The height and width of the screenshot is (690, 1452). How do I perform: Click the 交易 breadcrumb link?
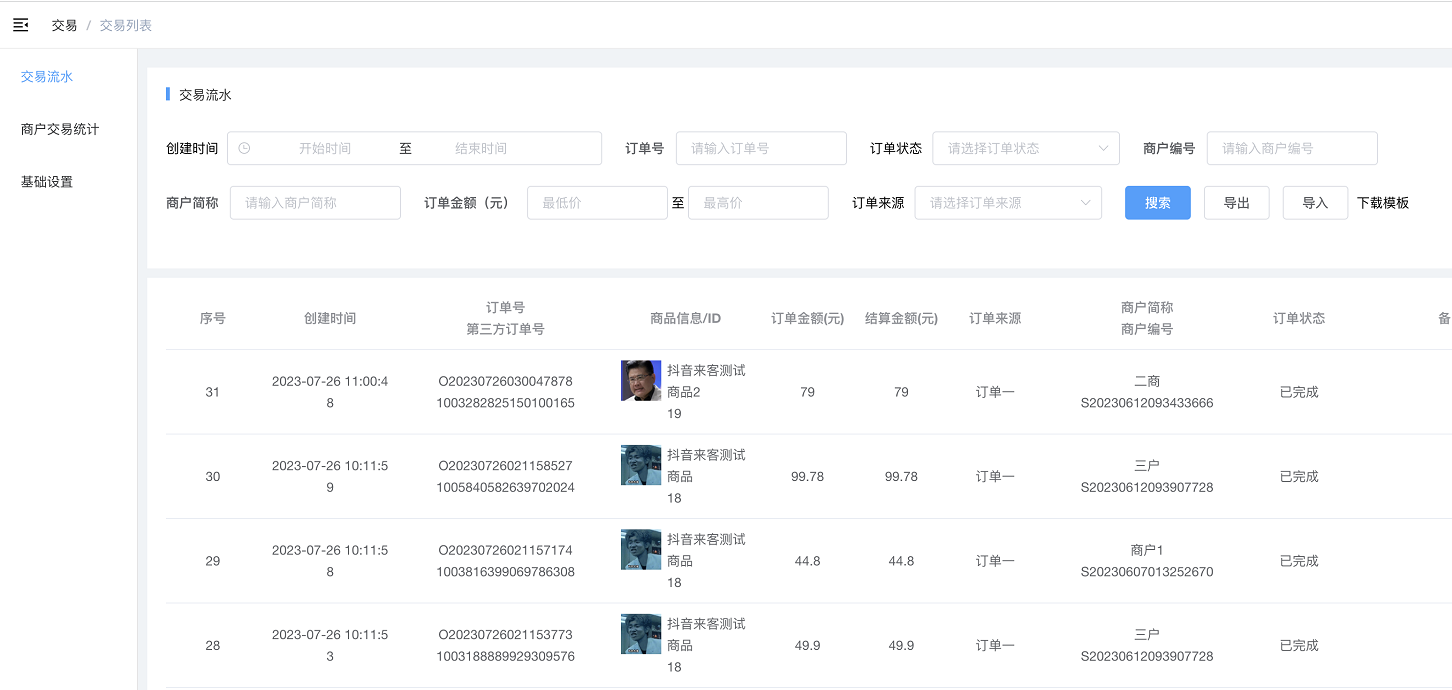click(64, 25)
